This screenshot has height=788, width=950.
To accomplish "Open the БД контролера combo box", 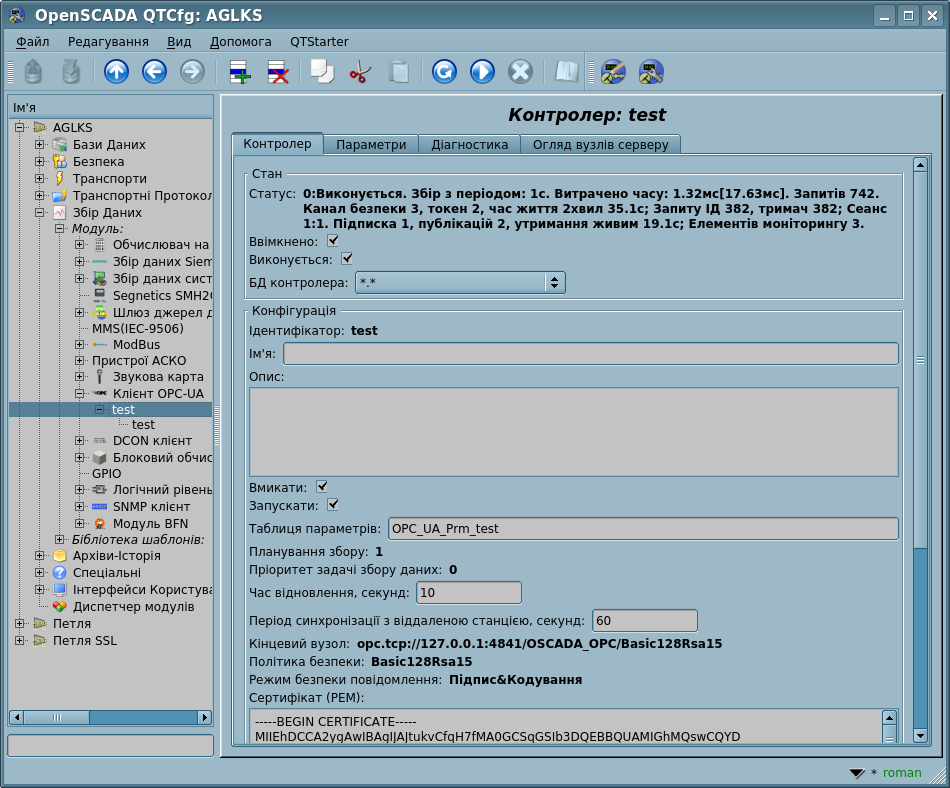I will (x=460, y=282).
